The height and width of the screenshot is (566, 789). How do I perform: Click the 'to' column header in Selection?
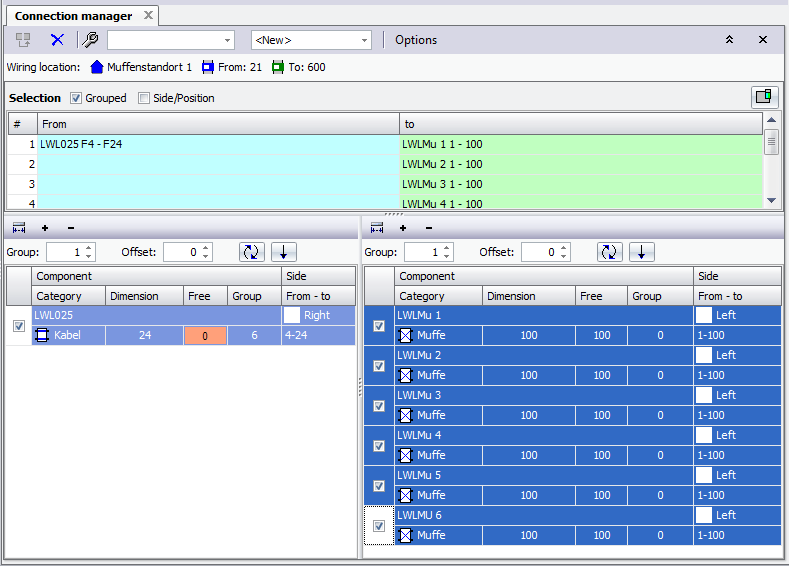pos(581,124)
